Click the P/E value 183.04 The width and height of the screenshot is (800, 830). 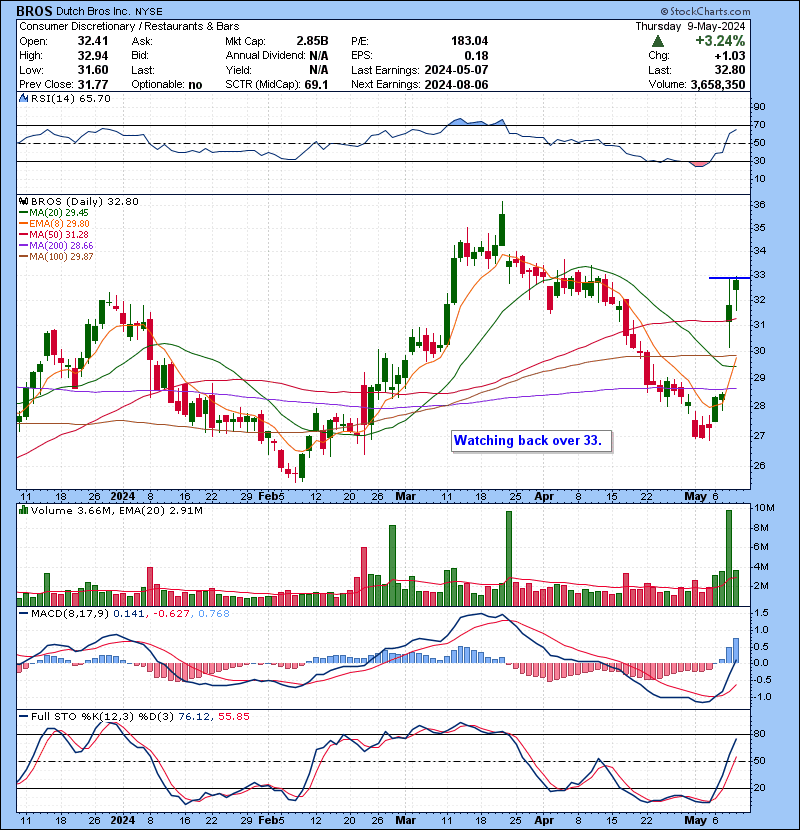470,41
